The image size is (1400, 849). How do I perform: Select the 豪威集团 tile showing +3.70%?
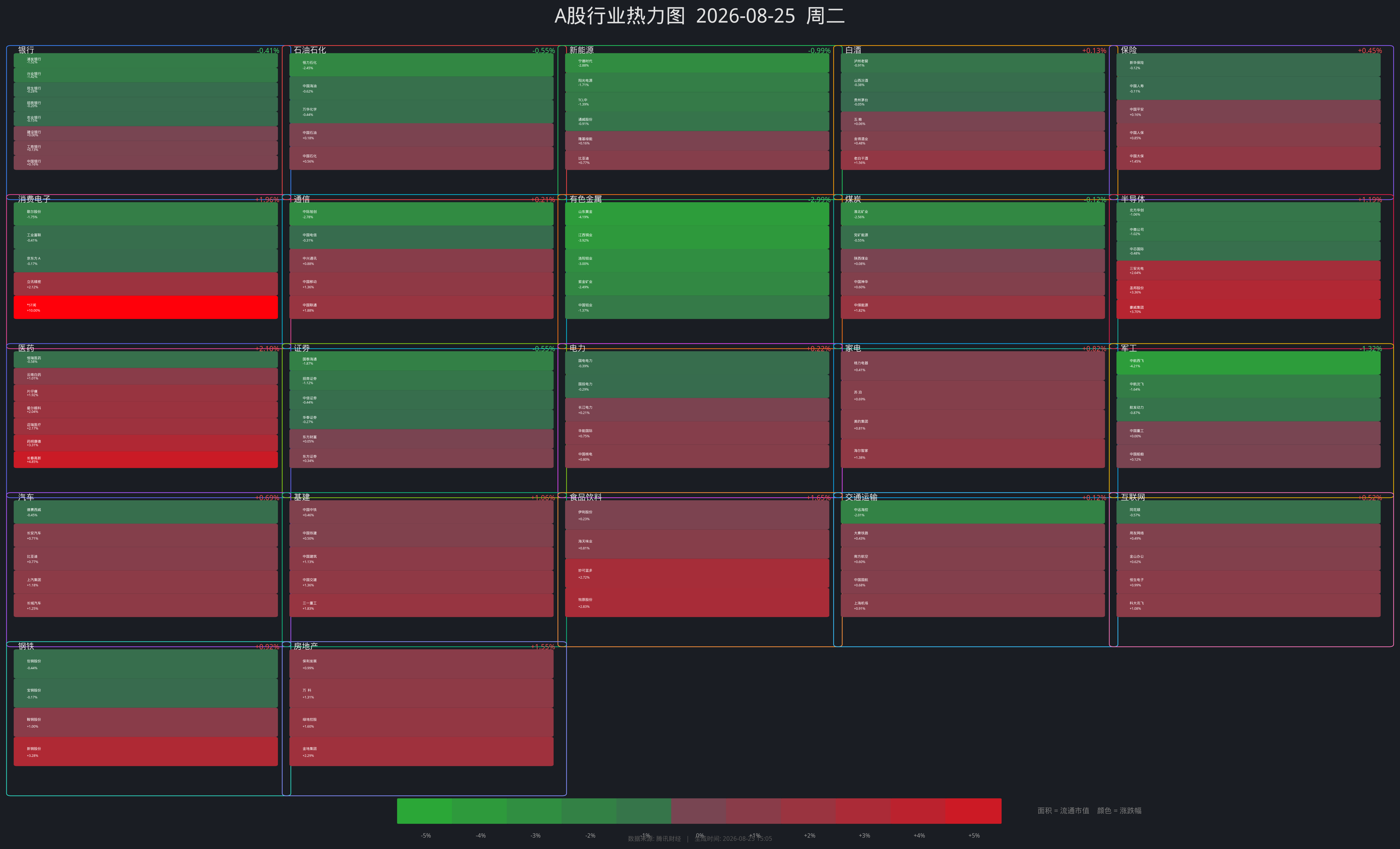pyautogui.click(x=1248, y=309)
